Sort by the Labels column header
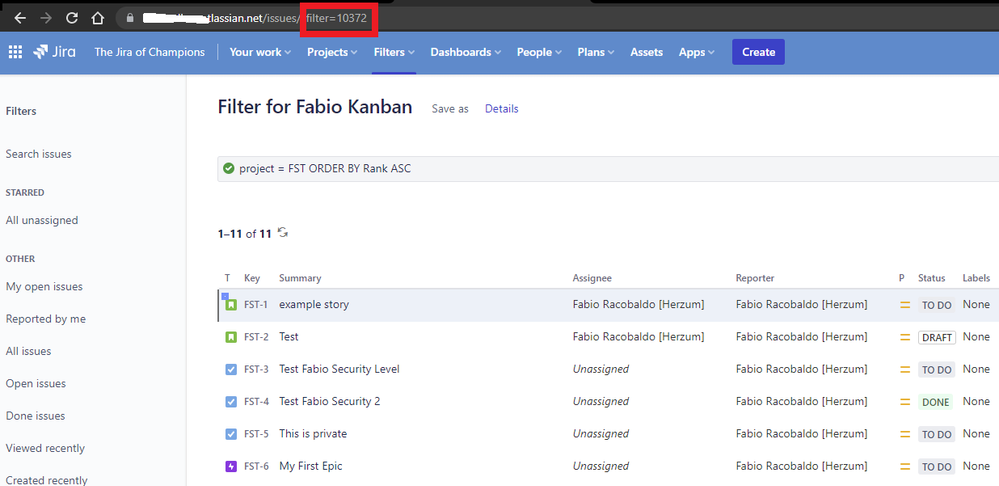Image resolution: width=999 pixels, height=486 pixels. coord(976,278)
